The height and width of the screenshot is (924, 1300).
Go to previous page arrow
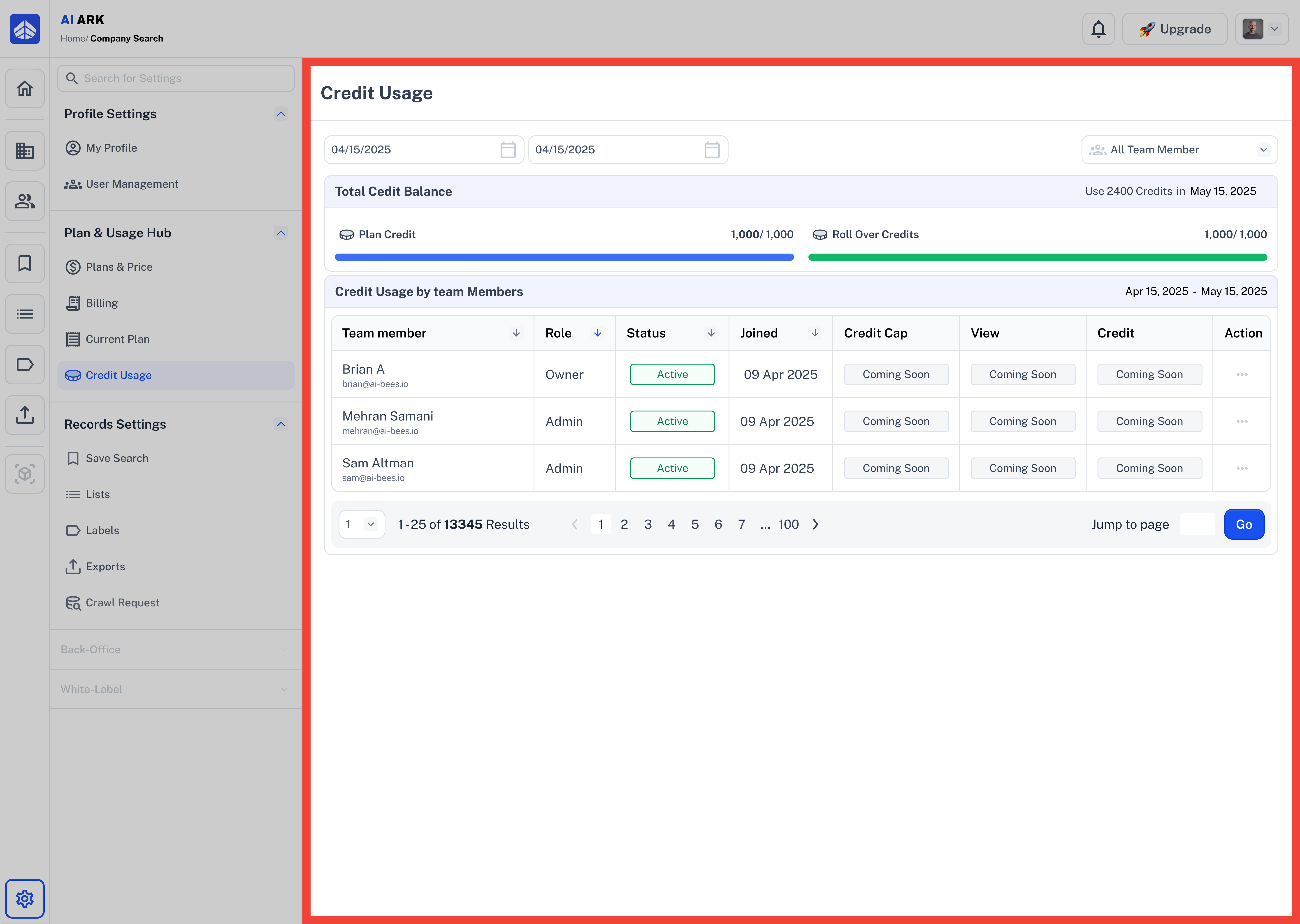pos(575,524)
